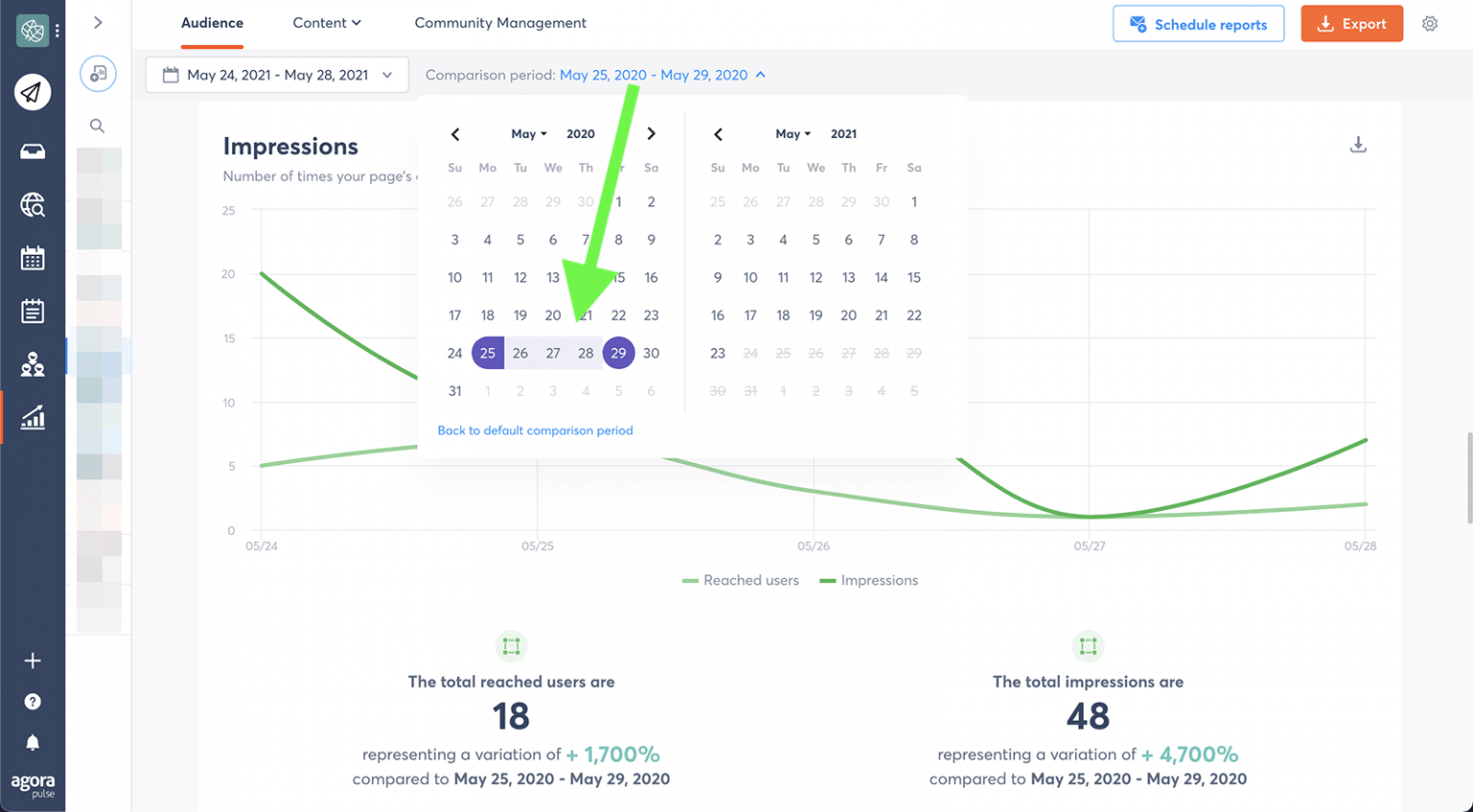1473x812 pixels.
Task: Click the create new report icon
Action: point(97,73)
